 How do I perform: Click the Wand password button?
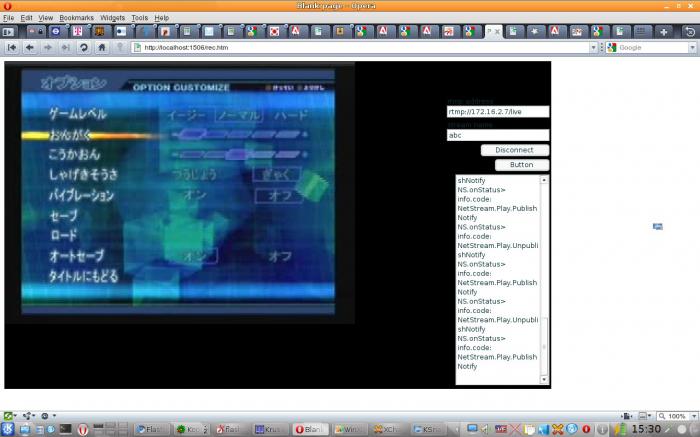[120, 47]
